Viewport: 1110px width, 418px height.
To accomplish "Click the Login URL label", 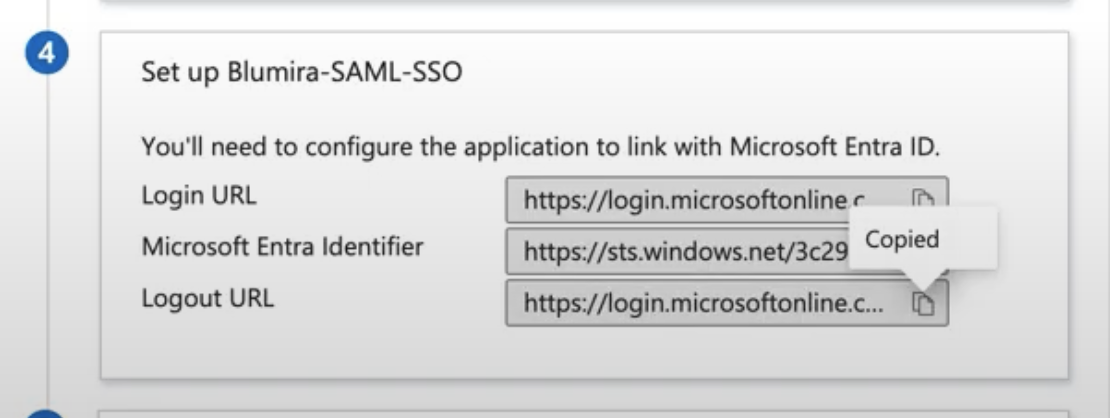I will coord(199,195).
